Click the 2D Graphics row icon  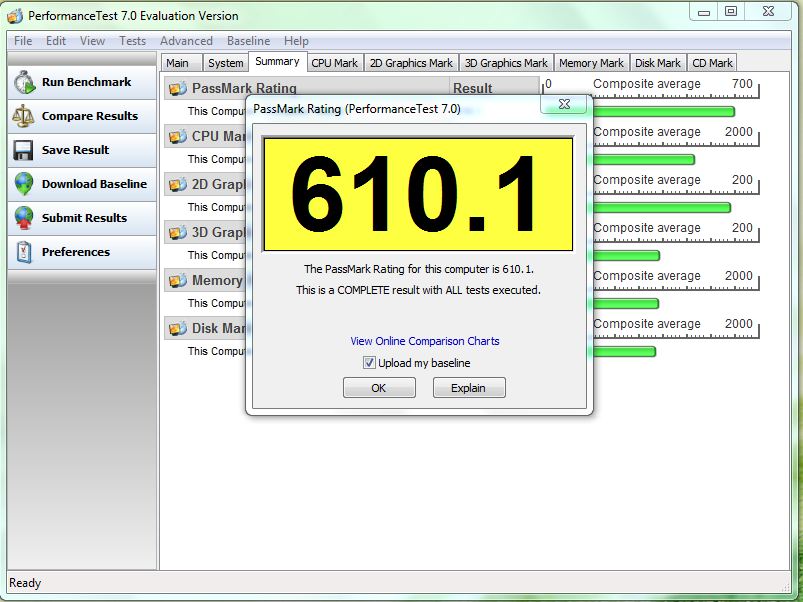(x=177, y=184)
